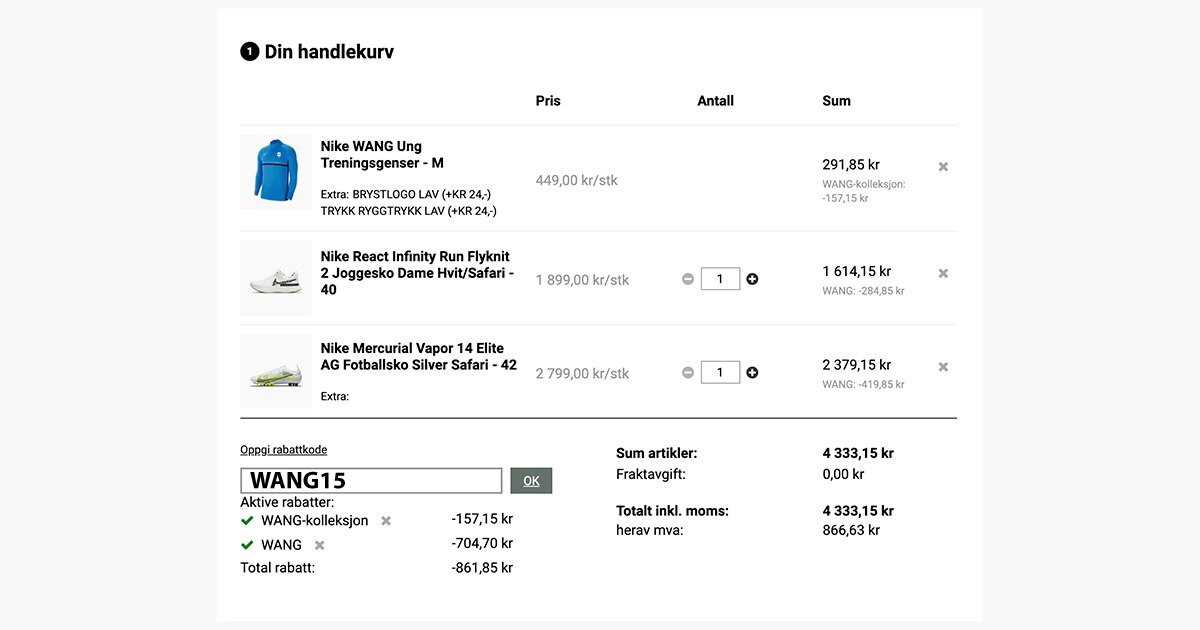This screenshot has width=1200, height=630.
Task: Remove the WANG discount code
Action: pos(320,545)
